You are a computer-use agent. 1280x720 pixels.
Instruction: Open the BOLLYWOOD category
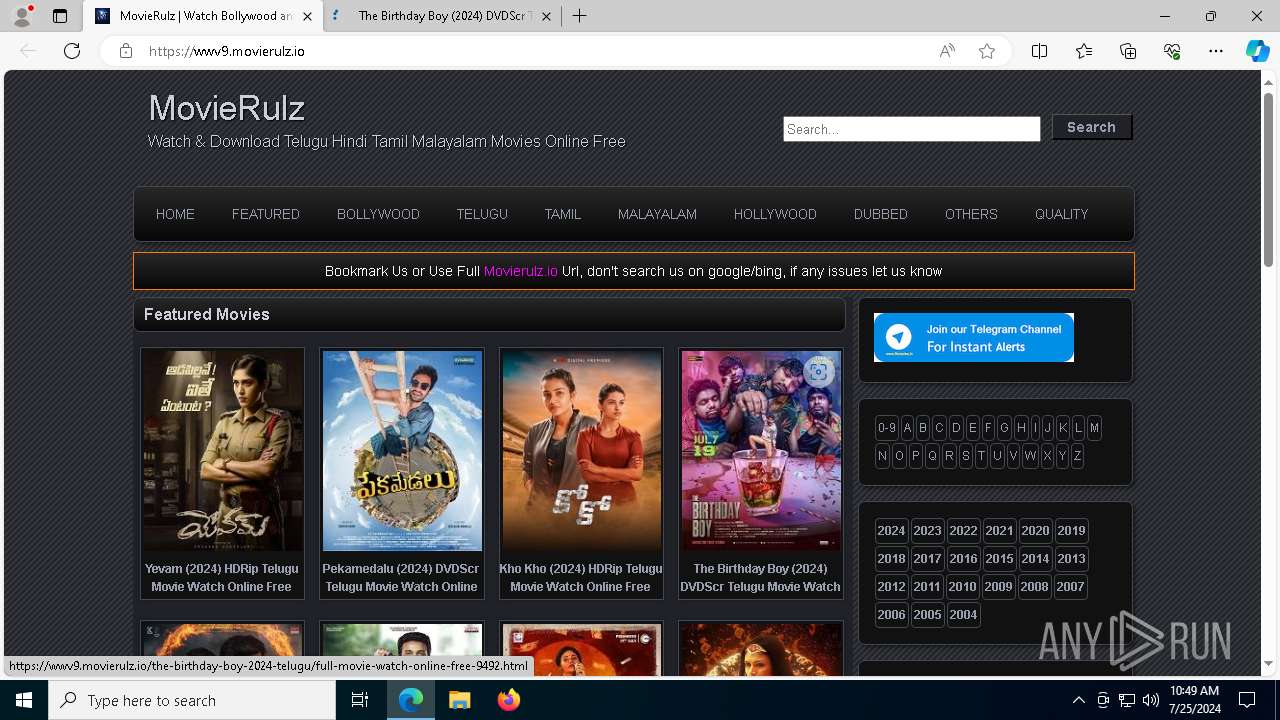(378, 214)
